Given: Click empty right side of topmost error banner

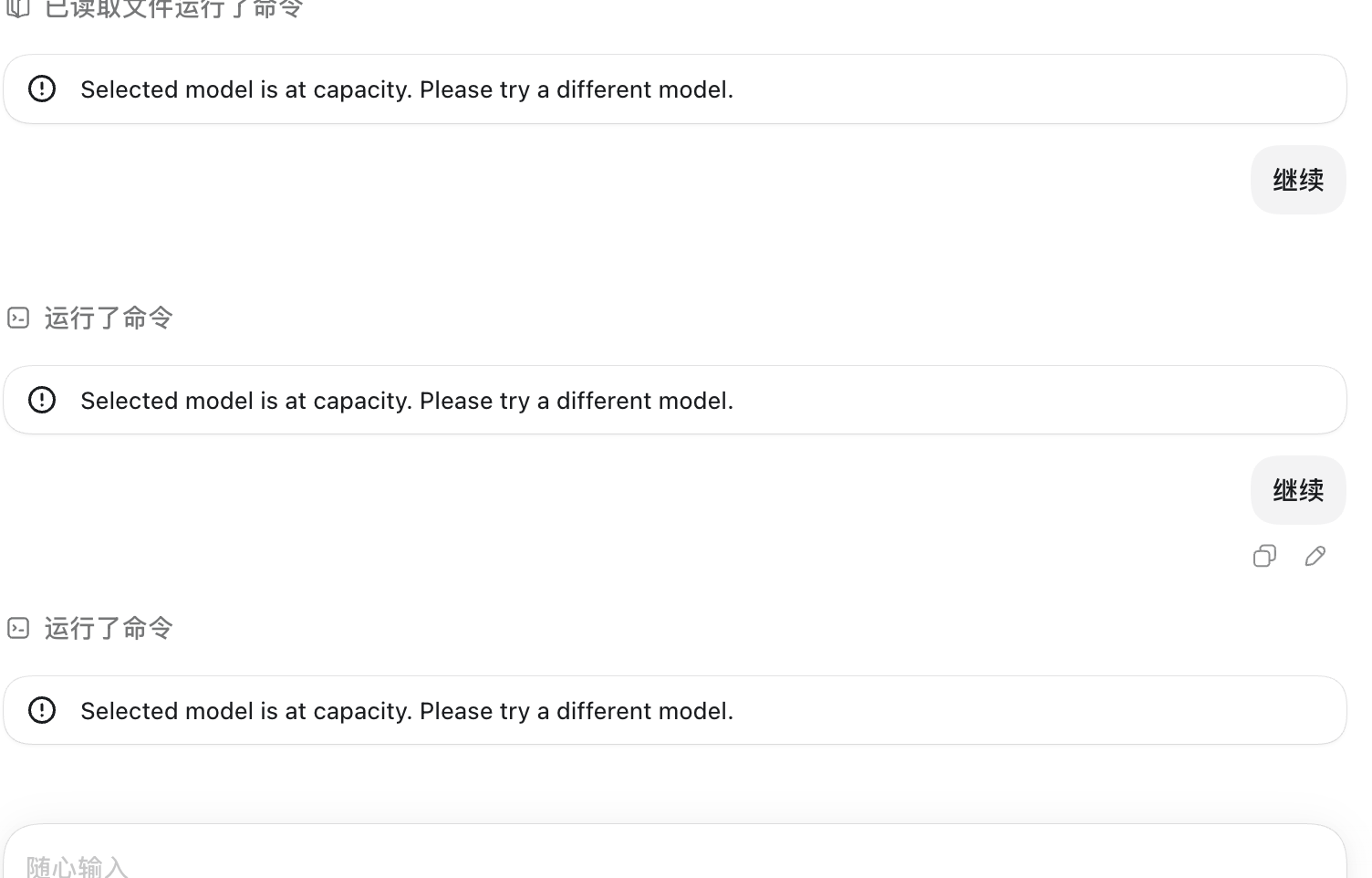Looking at the screenshot, I should pos(1040,89).
